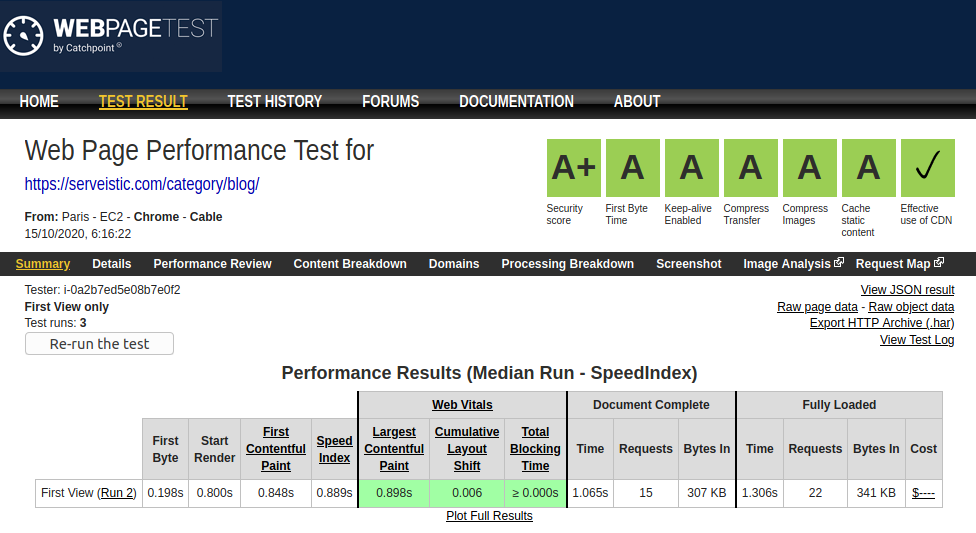Click the 0.889s Speed Index value
The height and width of the screenshot is (533, 976).
[334, 493]
